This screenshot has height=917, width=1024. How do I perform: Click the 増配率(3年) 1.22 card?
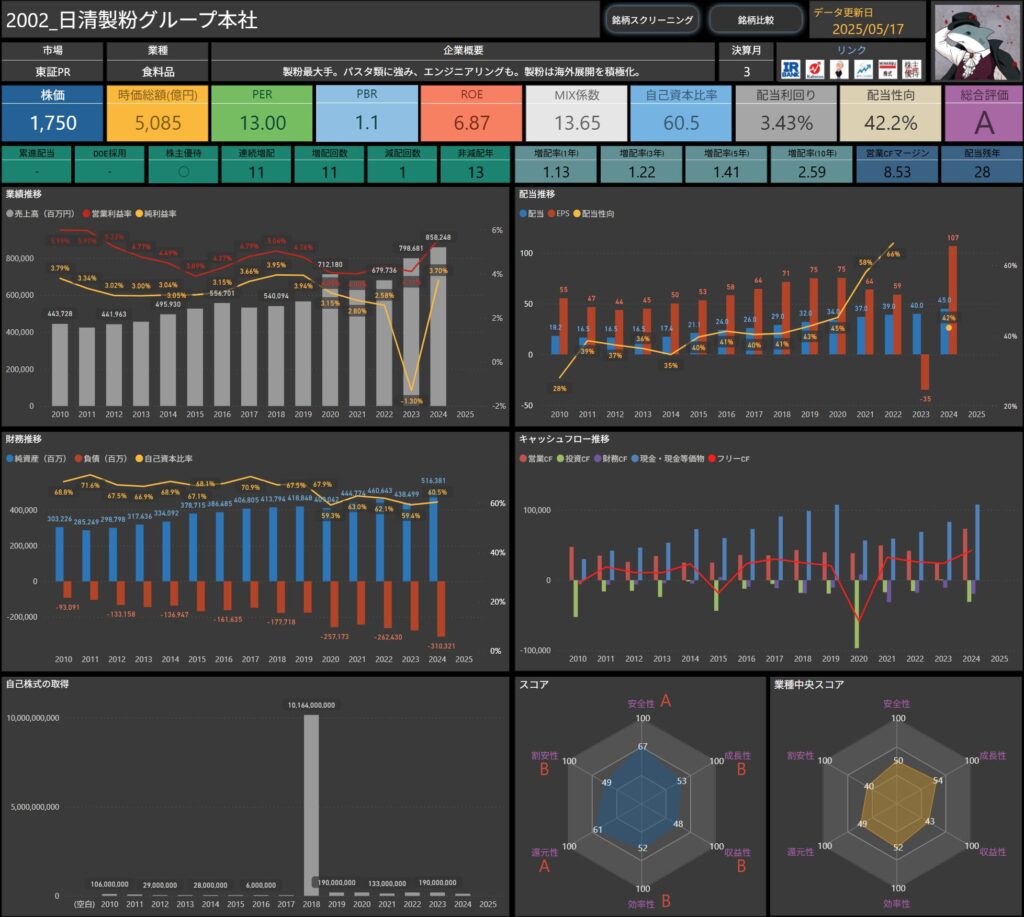pos(641,165)
